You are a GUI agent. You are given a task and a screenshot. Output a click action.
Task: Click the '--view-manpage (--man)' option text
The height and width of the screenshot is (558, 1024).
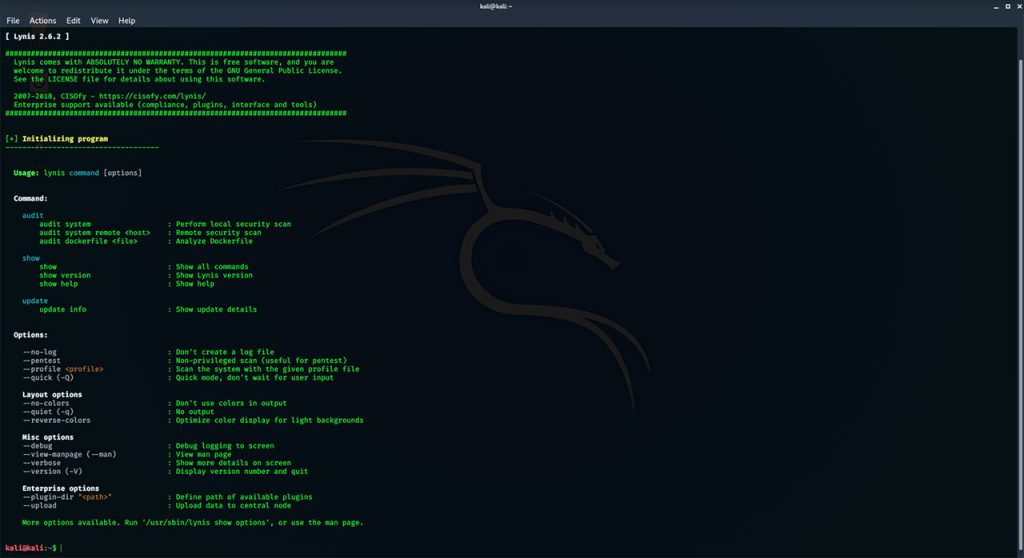tap(70, 454)
